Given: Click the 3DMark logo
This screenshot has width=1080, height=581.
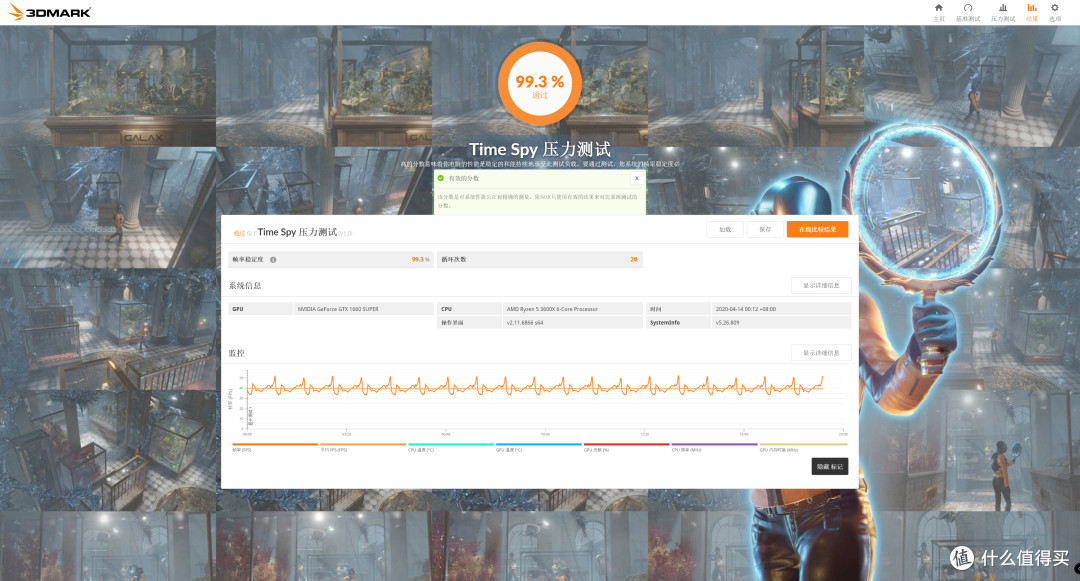Looking at the screenshot, I should (50, 12).
